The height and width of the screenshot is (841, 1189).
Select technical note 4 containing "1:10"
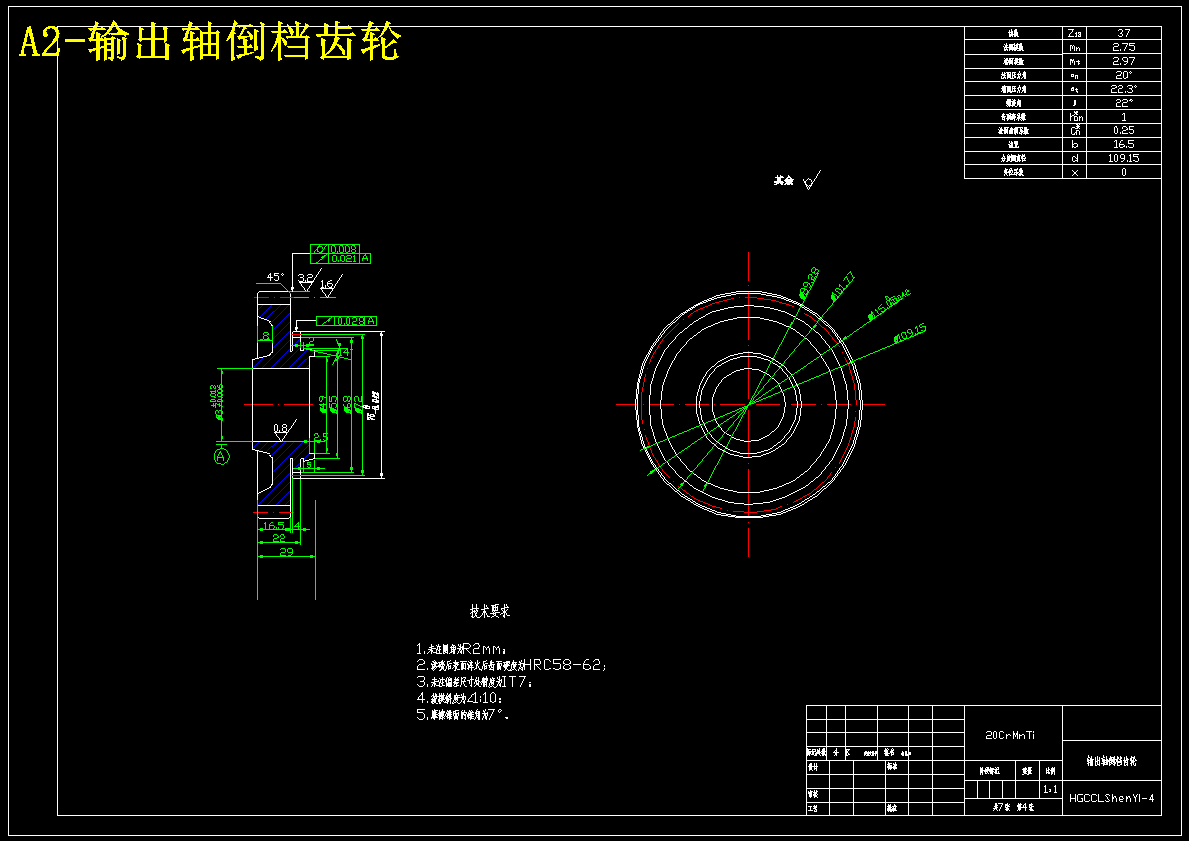point(460,698)
